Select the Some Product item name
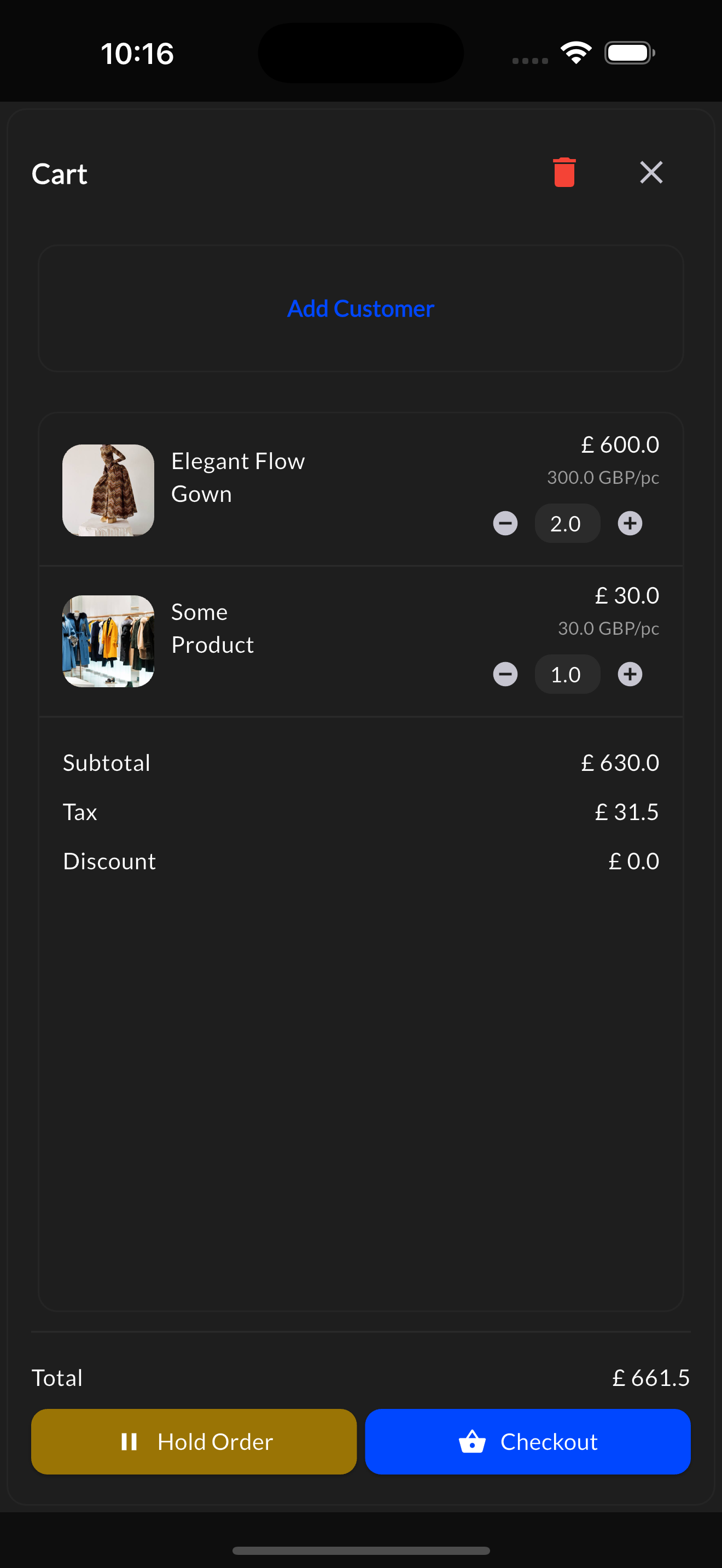The height and width of the screenshot is (1568, 722). pyautogui.click(x=212, y=628)
